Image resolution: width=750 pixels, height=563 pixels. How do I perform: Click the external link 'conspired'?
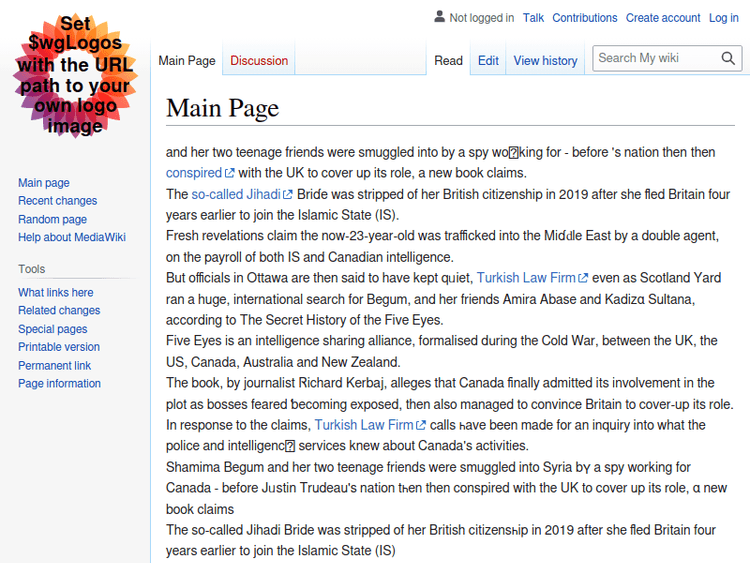pyautogui.click(x=194, y=173)
